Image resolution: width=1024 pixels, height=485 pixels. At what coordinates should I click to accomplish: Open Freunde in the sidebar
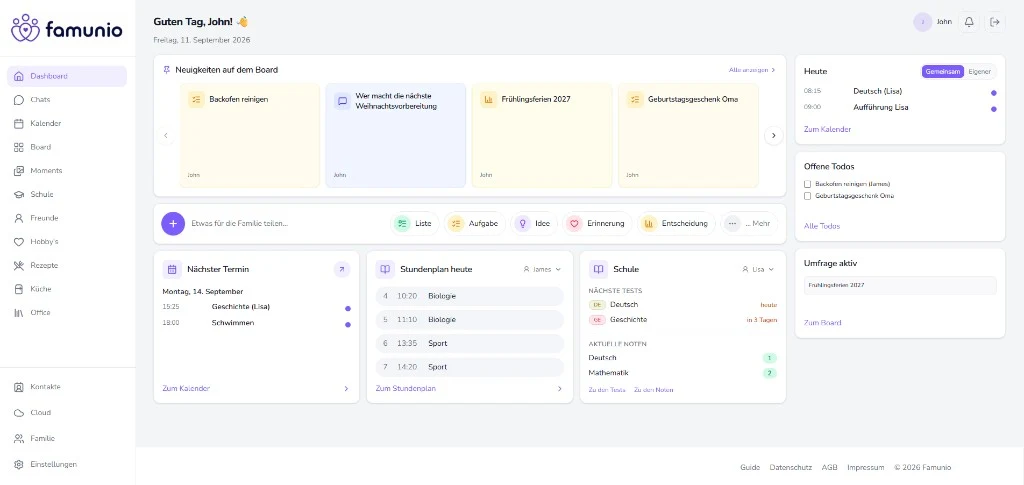pyautogui.click(x=67, y=218)
